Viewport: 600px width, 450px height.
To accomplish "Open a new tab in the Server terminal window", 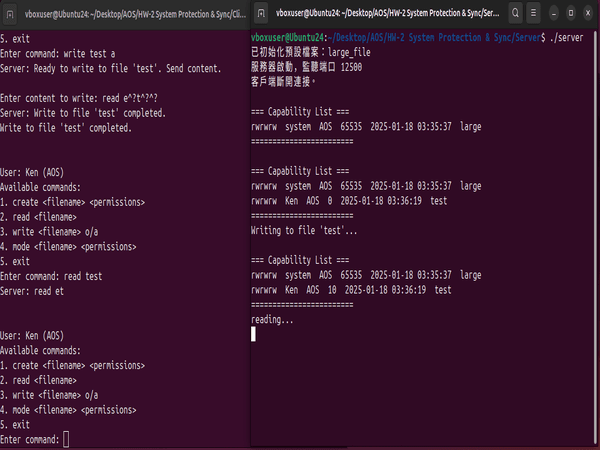I will [x=261, y=13].
